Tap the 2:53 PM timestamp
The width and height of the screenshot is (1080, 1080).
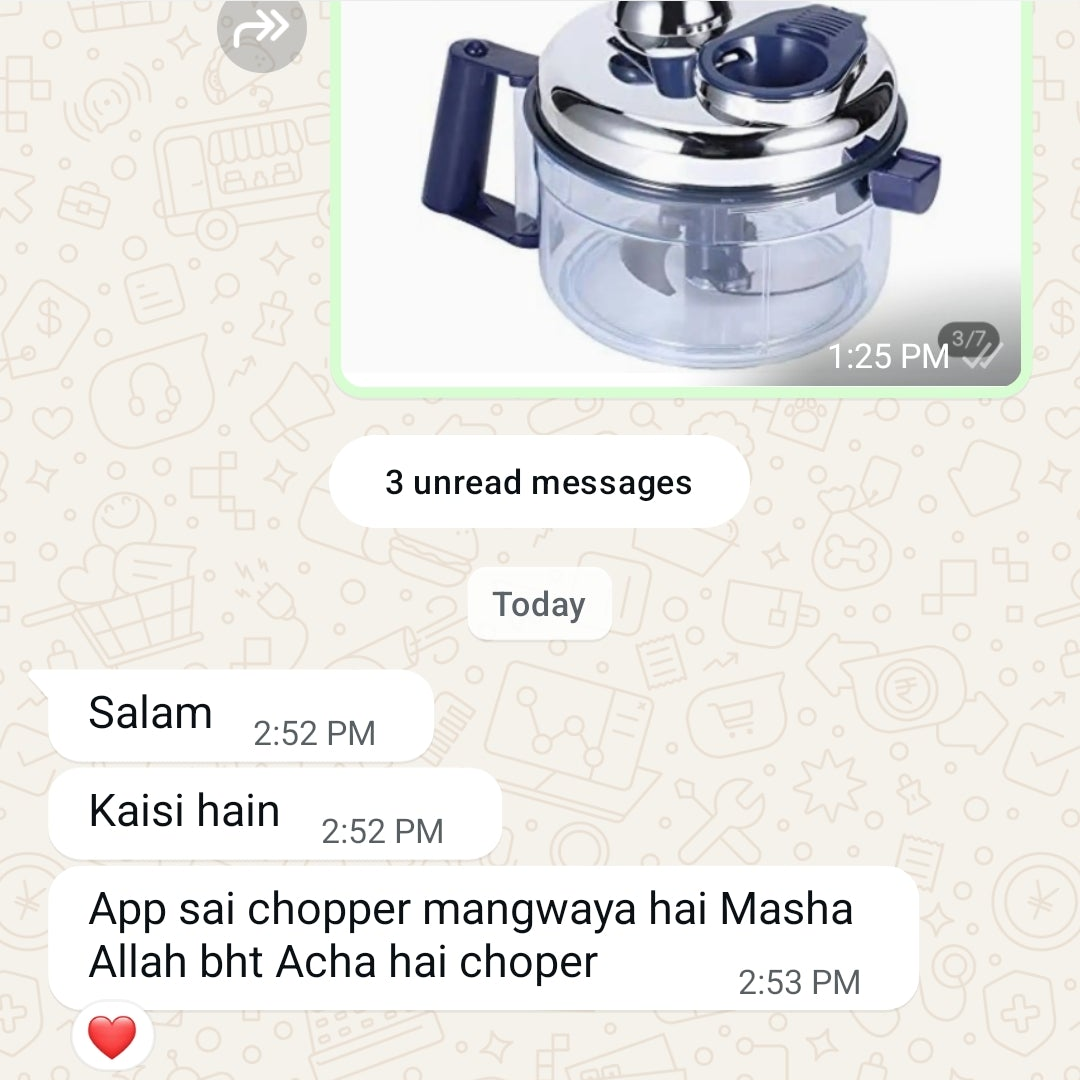pyautogui.click(x=799, y=982)
